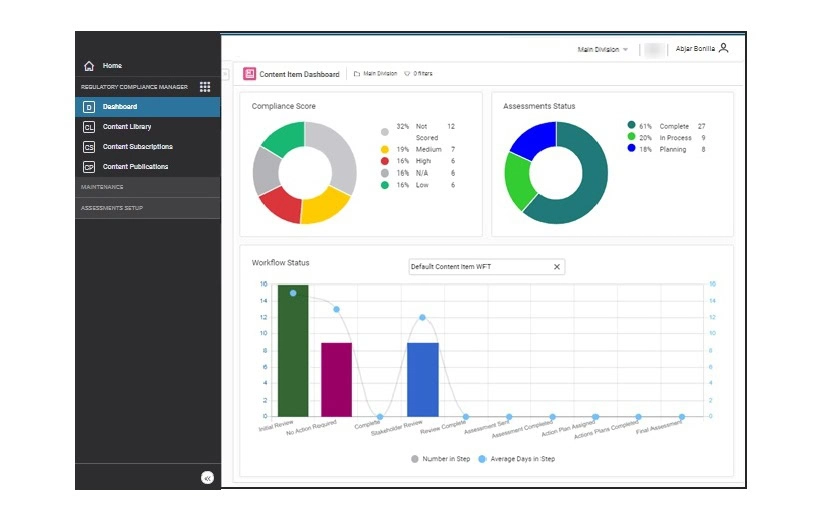Click the Home icon in sidebar
829x531 pixels.
pos(89,66)
